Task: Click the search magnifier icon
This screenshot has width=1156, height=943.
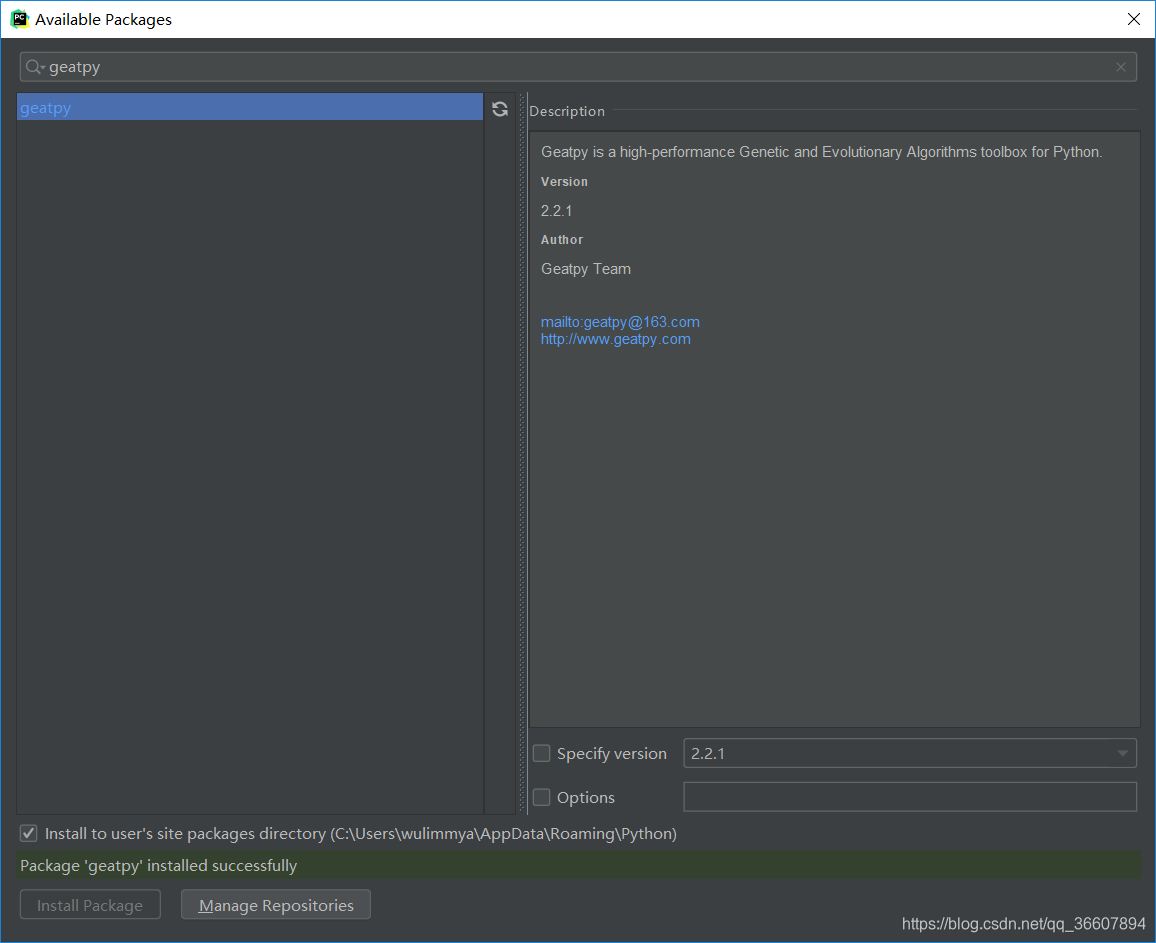Action: tap(34, 67)
